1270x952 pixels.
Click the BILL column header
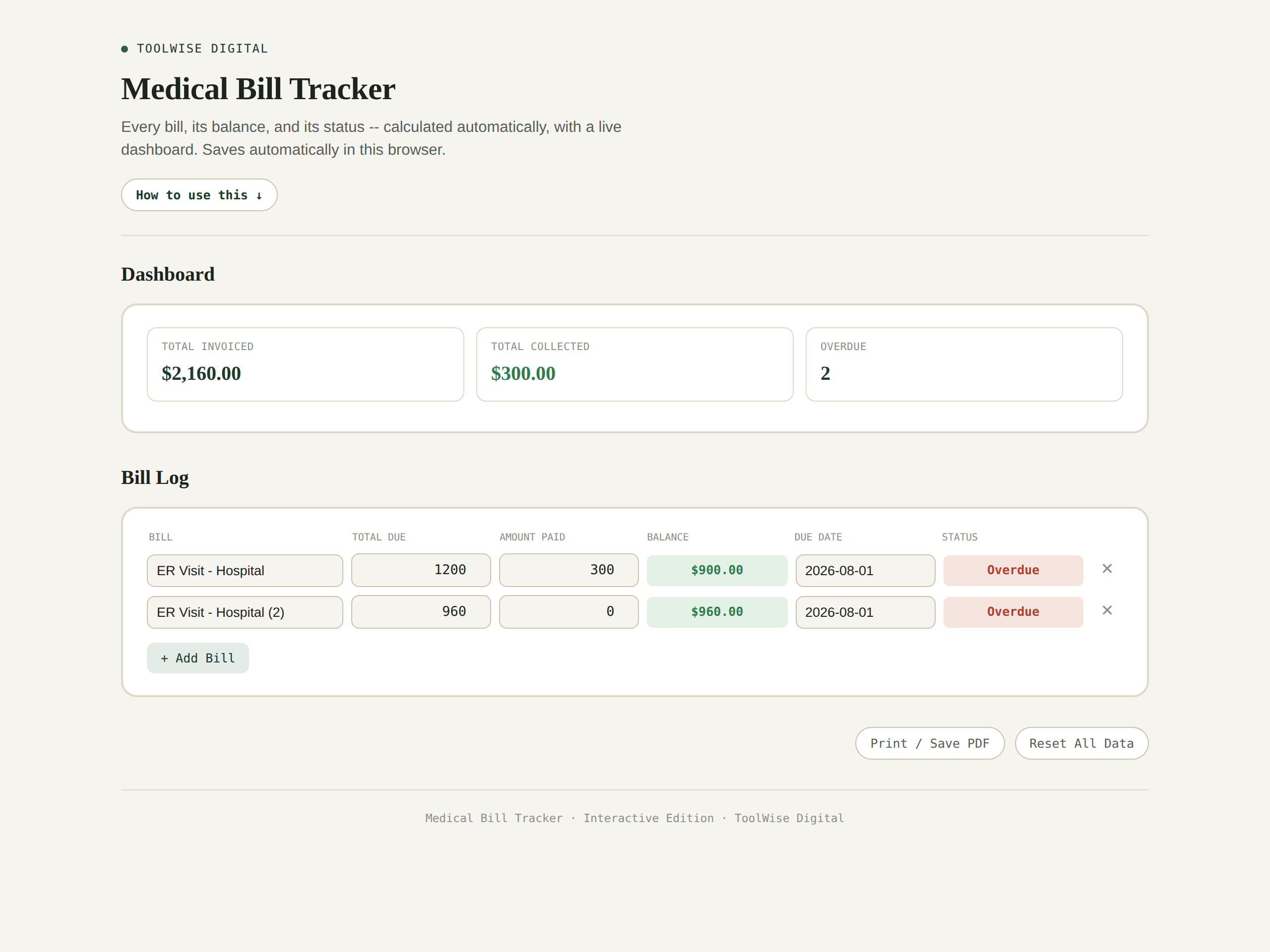coord(160,537)
